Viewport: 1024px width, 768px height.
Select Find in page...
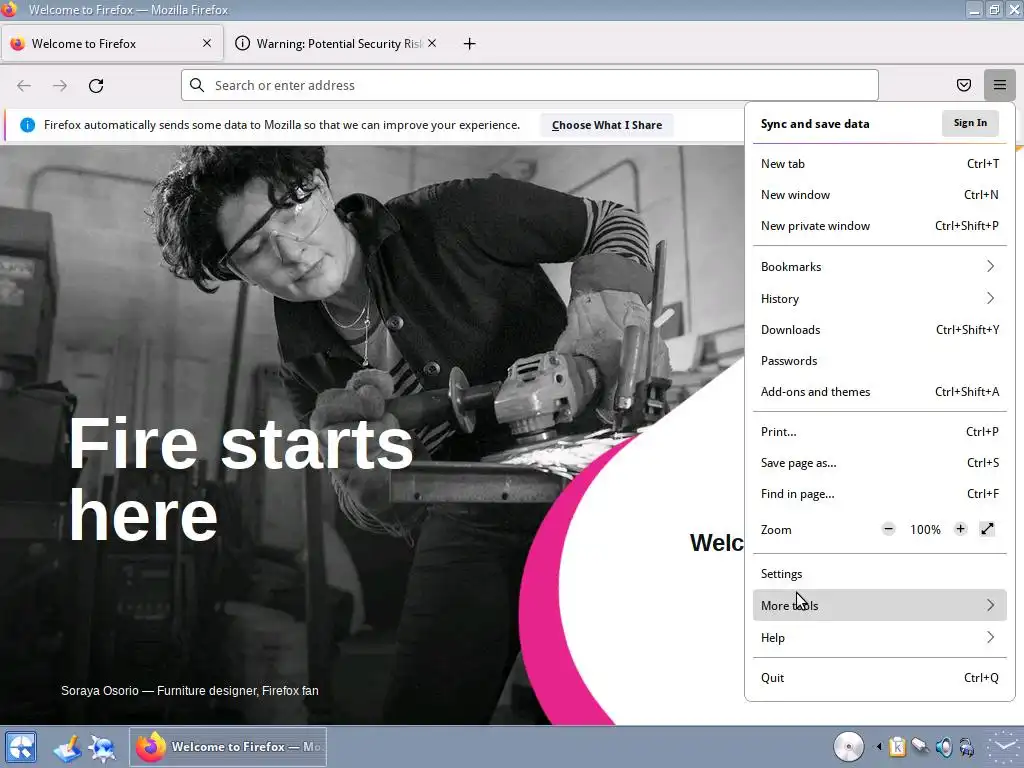(x=880, y=494)
